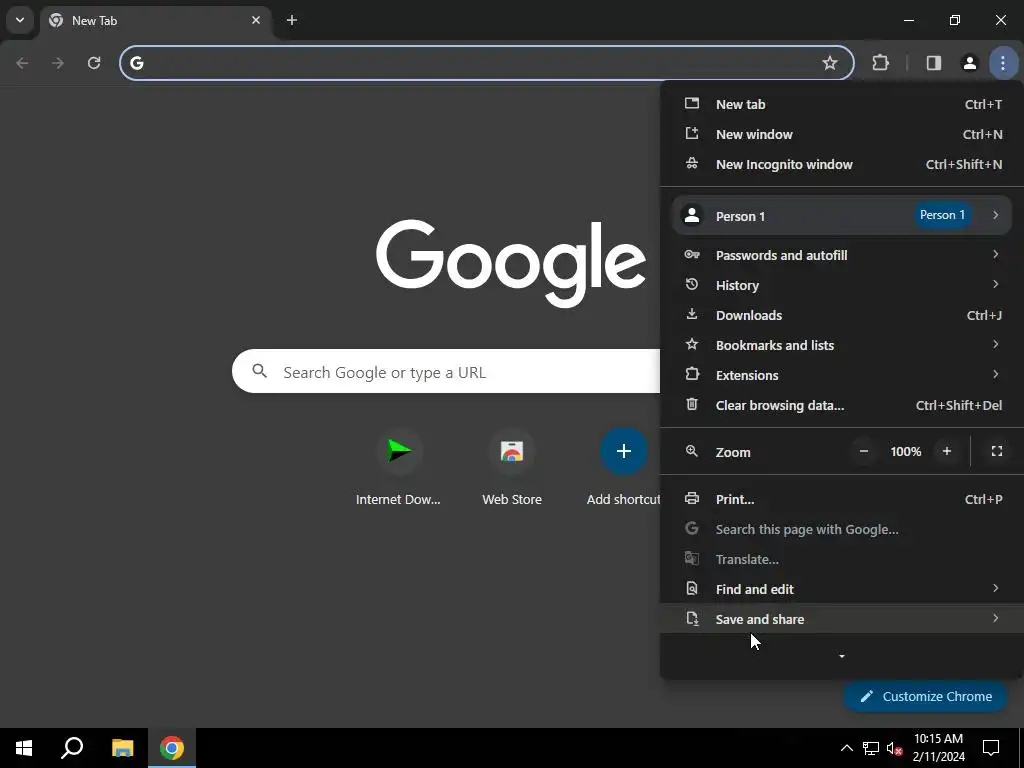Open File Explorer from taskbar
Viewport: 1024px width, 768px height.
[122, 748]
